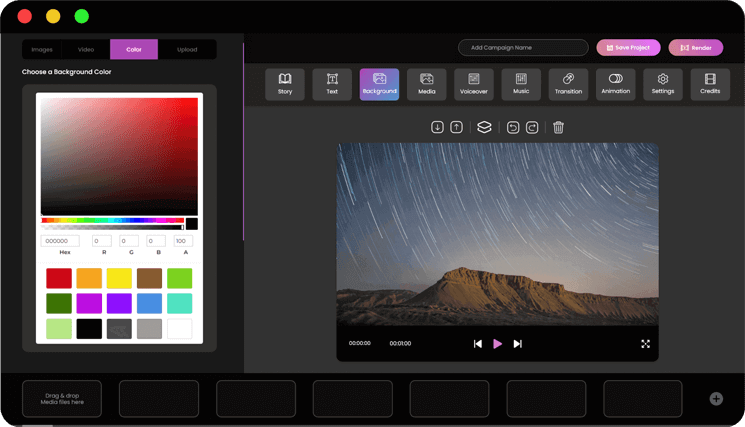Image resolution: width=745 pixels, height=427 pixels.
Task: Open the Transition tool
Action: (568, 84)
